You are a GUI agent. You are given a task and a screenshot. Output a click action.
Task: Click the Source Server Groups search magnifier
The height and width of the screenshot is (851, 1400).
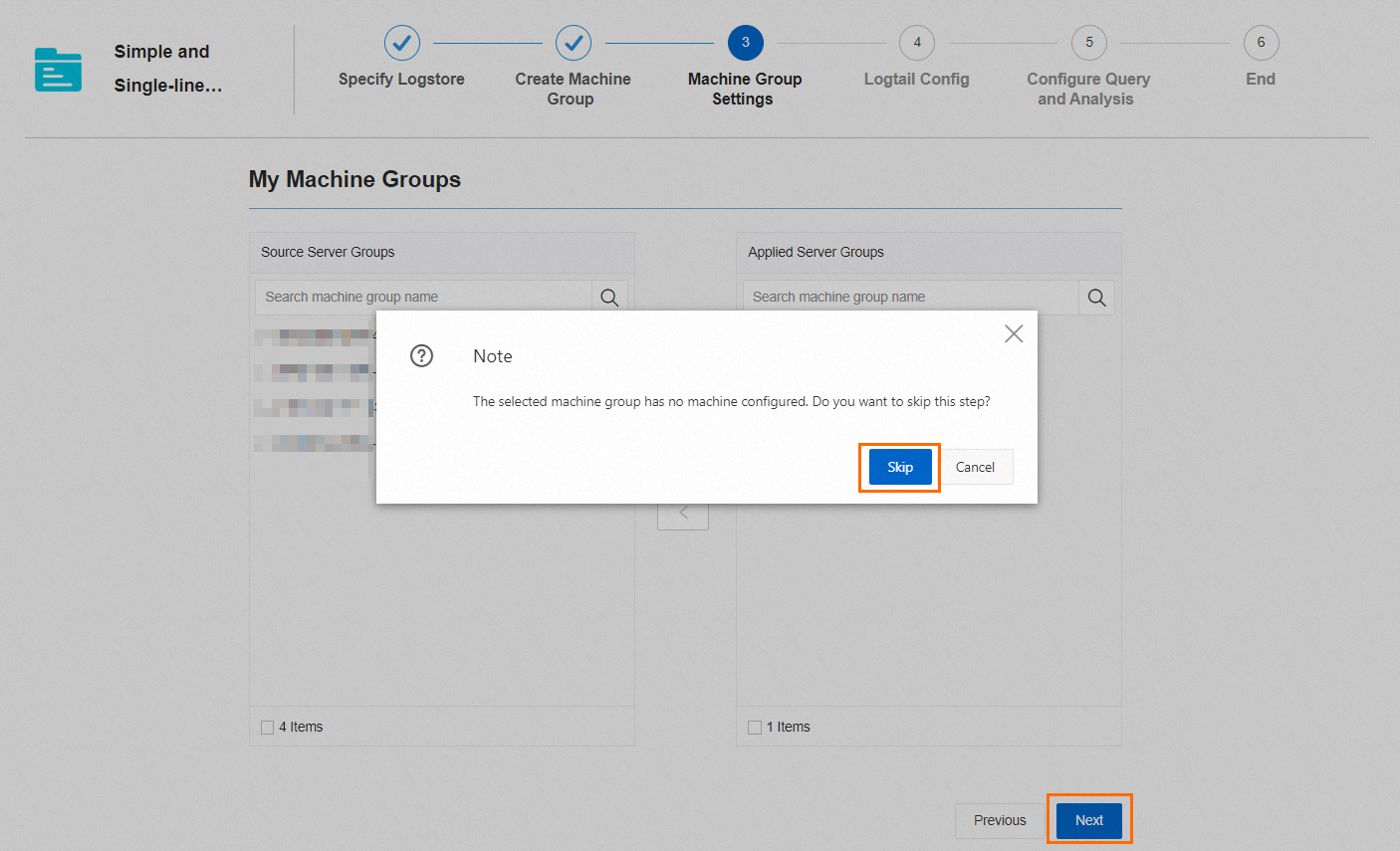click(609, 296)
